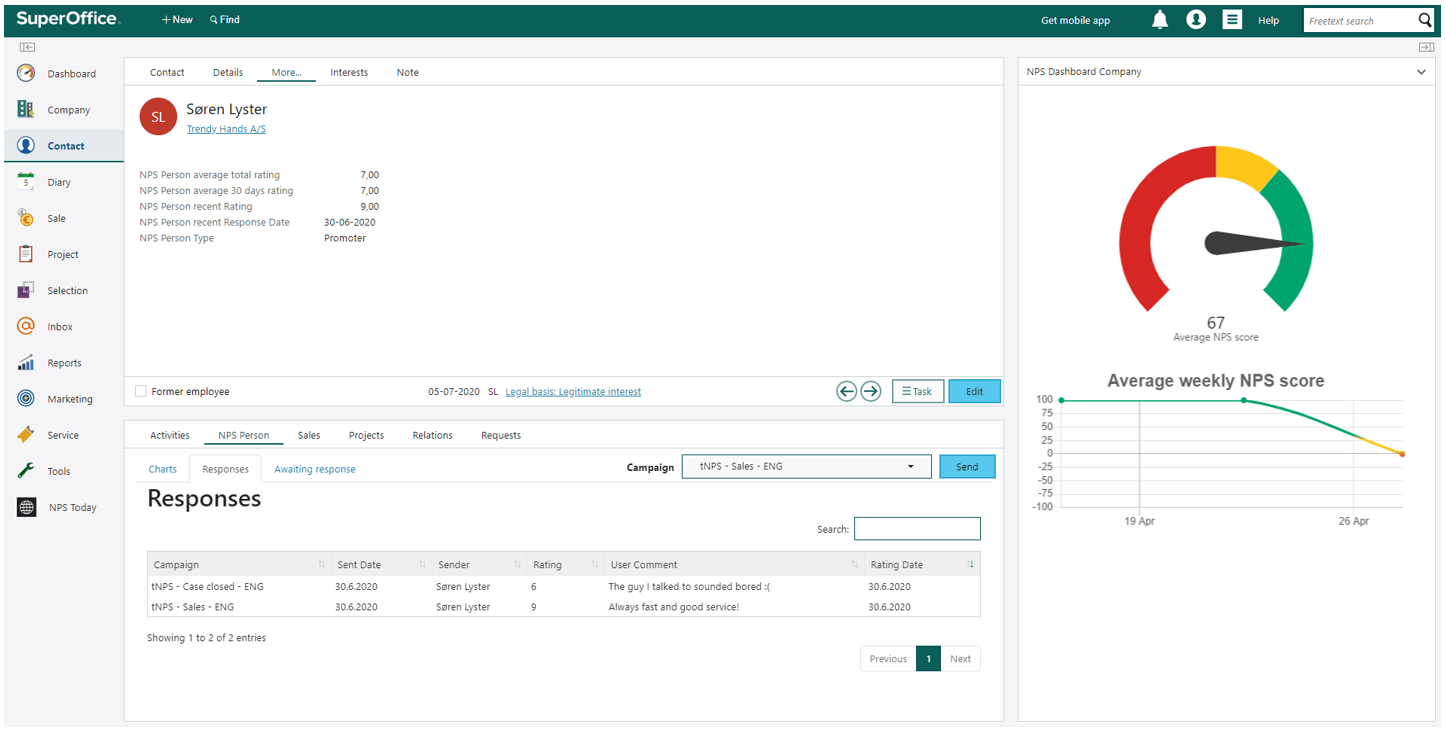Open the Campaign dropdown list
Screen dimensions: 1445x732
(x=806, y=467)
